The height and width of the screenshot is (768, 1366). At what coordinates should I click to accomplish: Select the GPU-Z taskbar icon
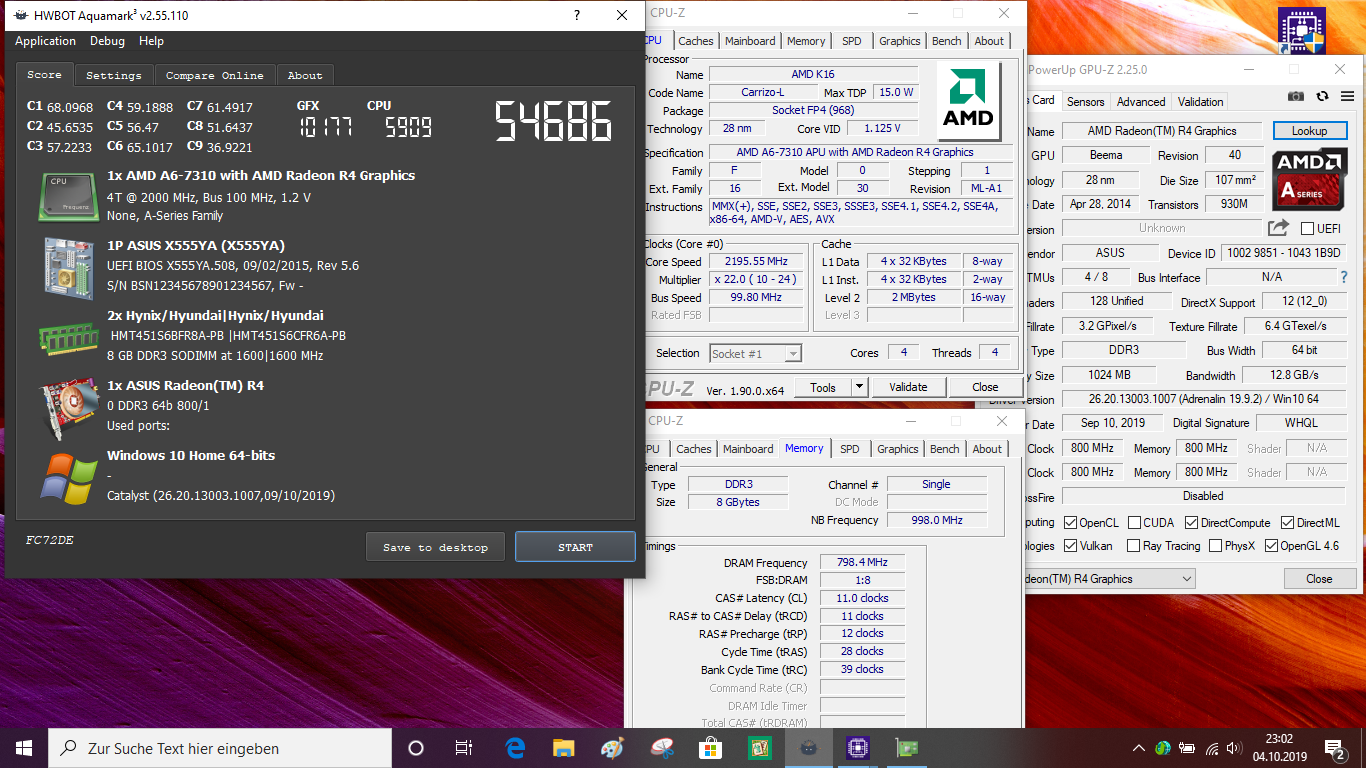coord(906,748)
